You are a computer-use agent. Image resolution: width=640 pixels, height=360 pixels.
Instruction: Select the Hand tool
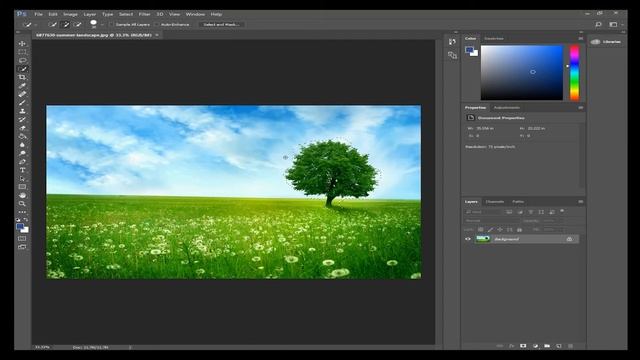22,196
